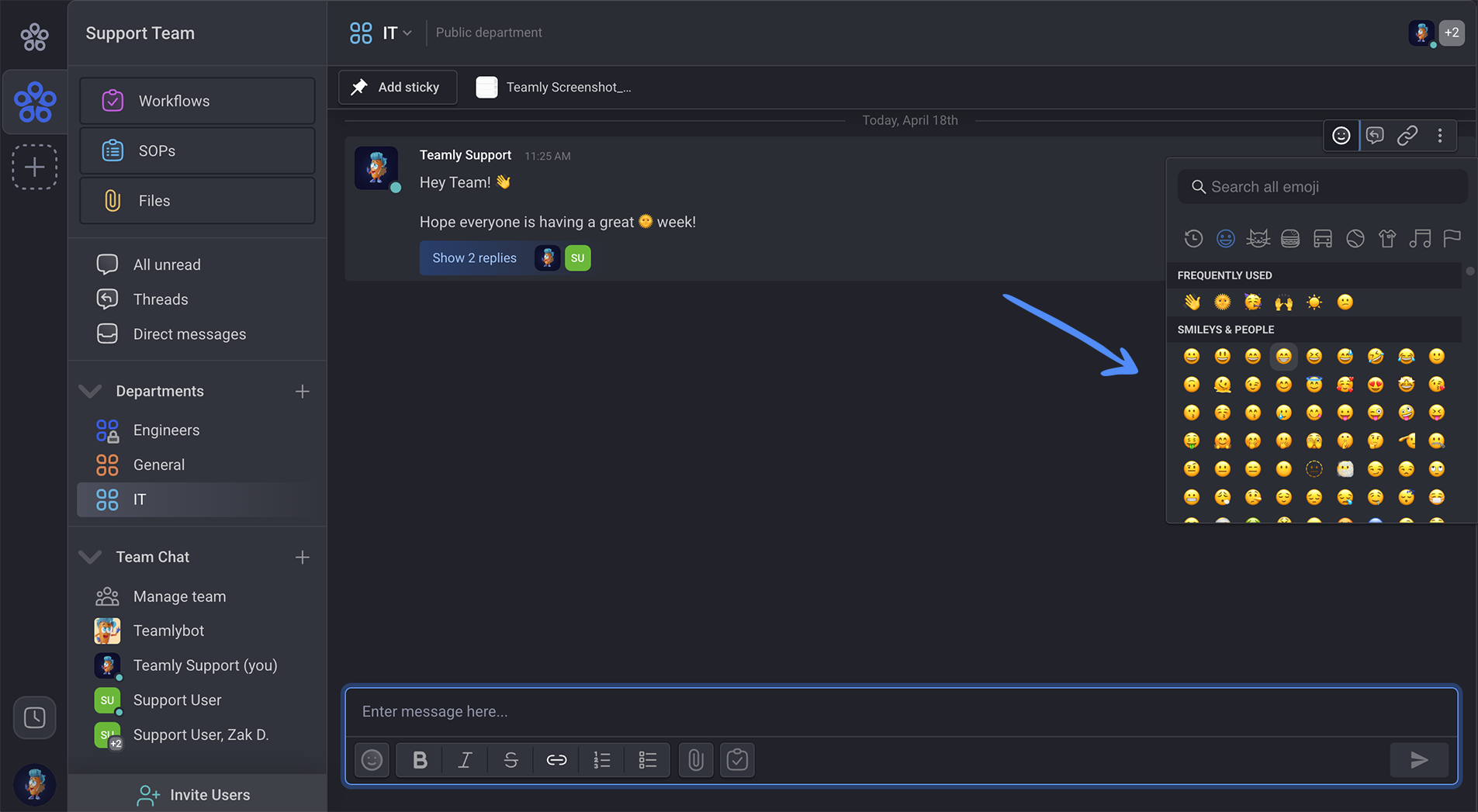Open the clock history icon in left rail

point(35,717)
